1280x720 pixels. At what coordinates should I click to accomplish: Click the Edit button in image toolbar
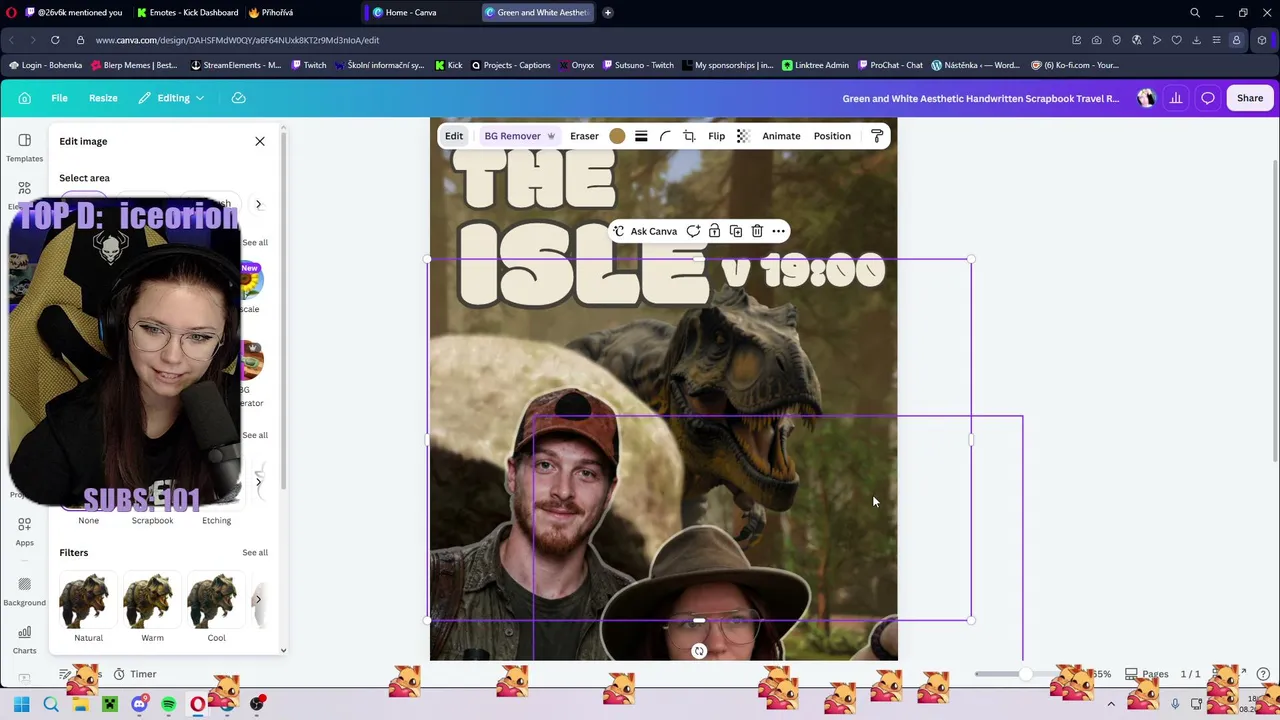(x=454, y=136)
